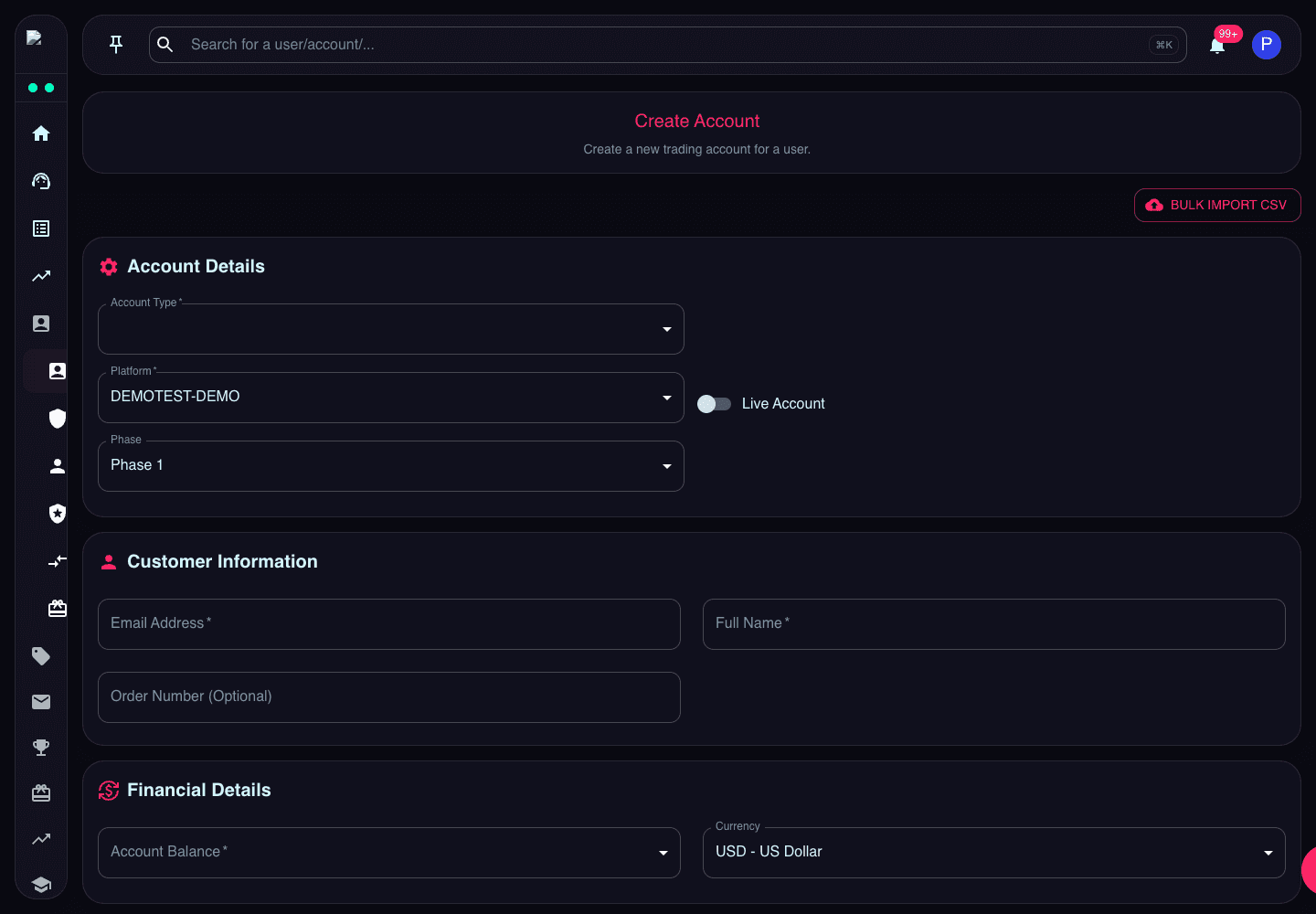Image resolution: width=1316 pixels, height=914 pixels.
Task: Open the person user sidebar icon
Action: point(58,466)
